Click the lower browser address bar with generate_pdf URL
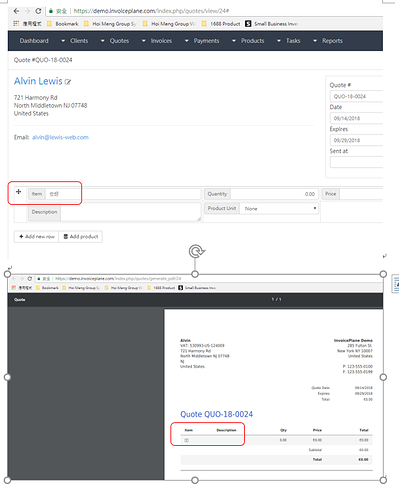 pos(118,279)
